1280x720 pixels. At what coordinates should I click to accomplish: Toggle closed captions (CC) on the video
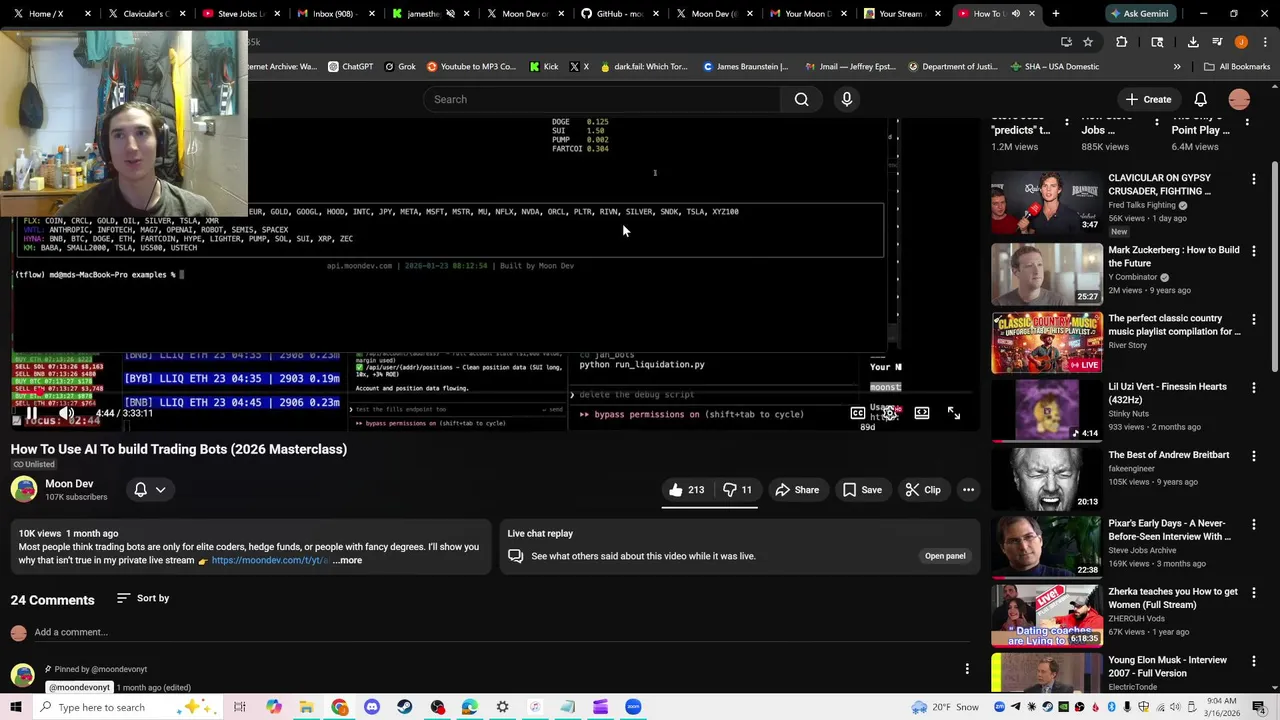point(858,413)
